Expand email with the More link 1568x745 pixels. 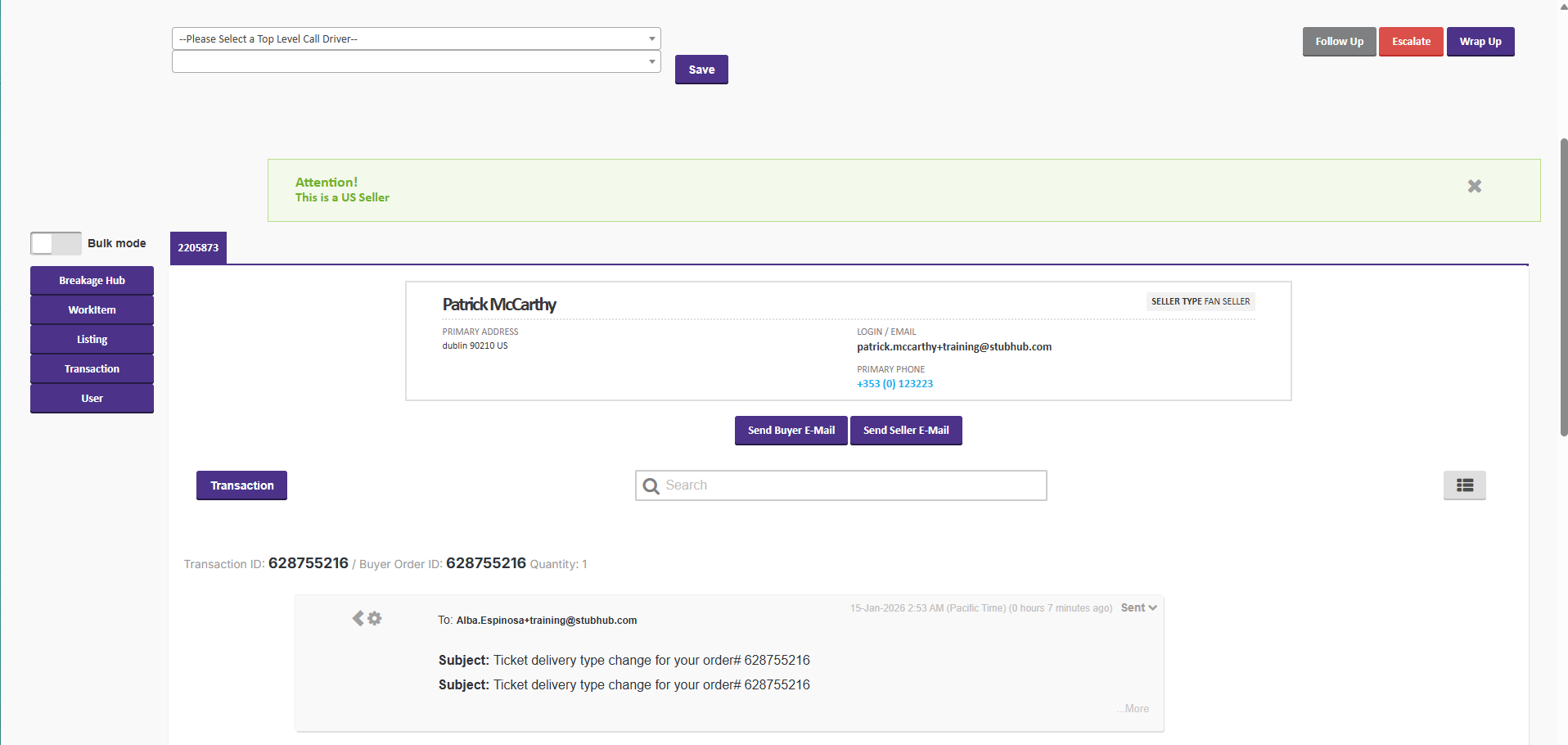(1134, 709)
